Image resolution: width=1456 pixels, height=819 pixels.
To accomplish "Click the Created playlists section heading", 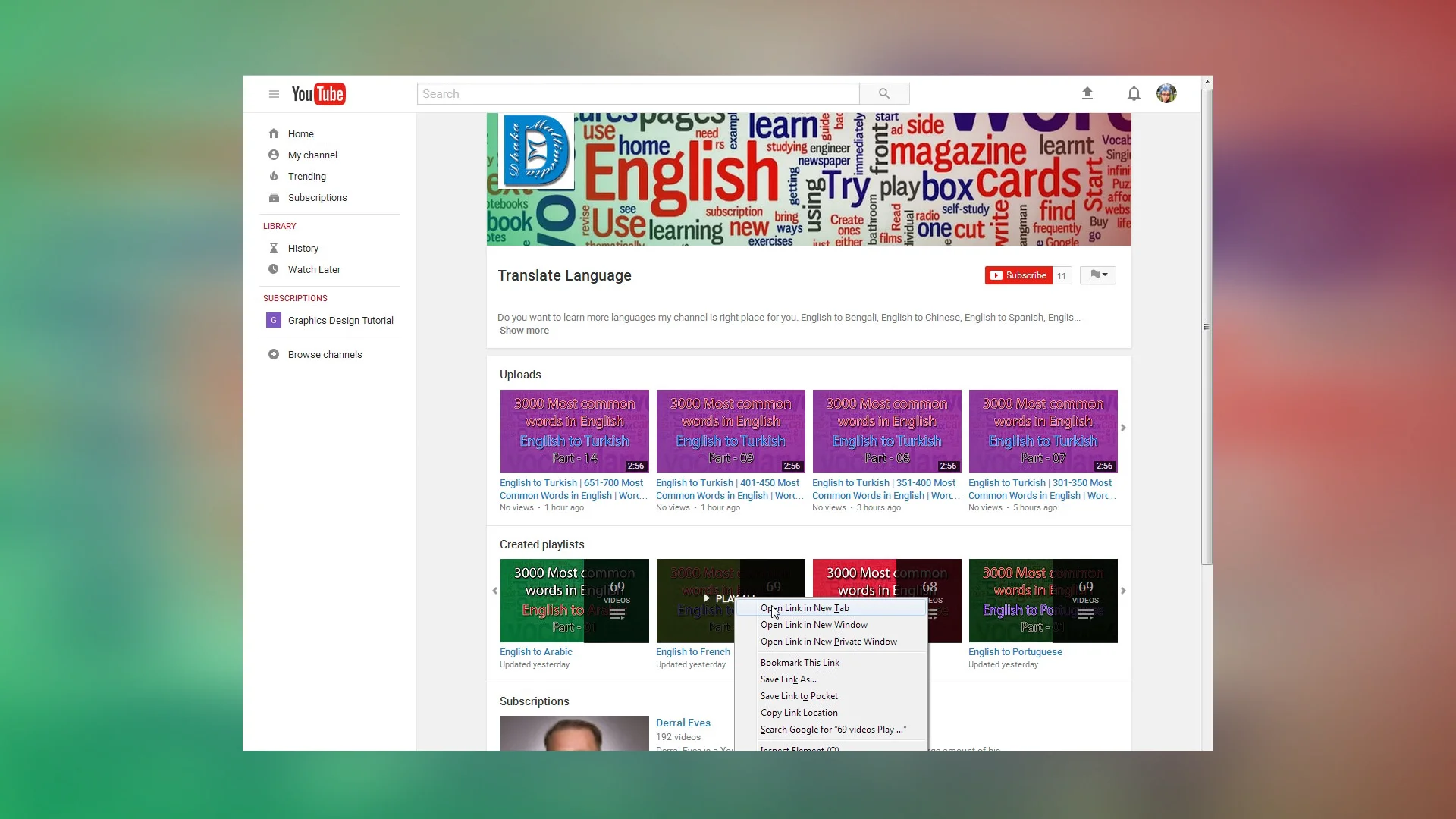I will click(541, 544).
